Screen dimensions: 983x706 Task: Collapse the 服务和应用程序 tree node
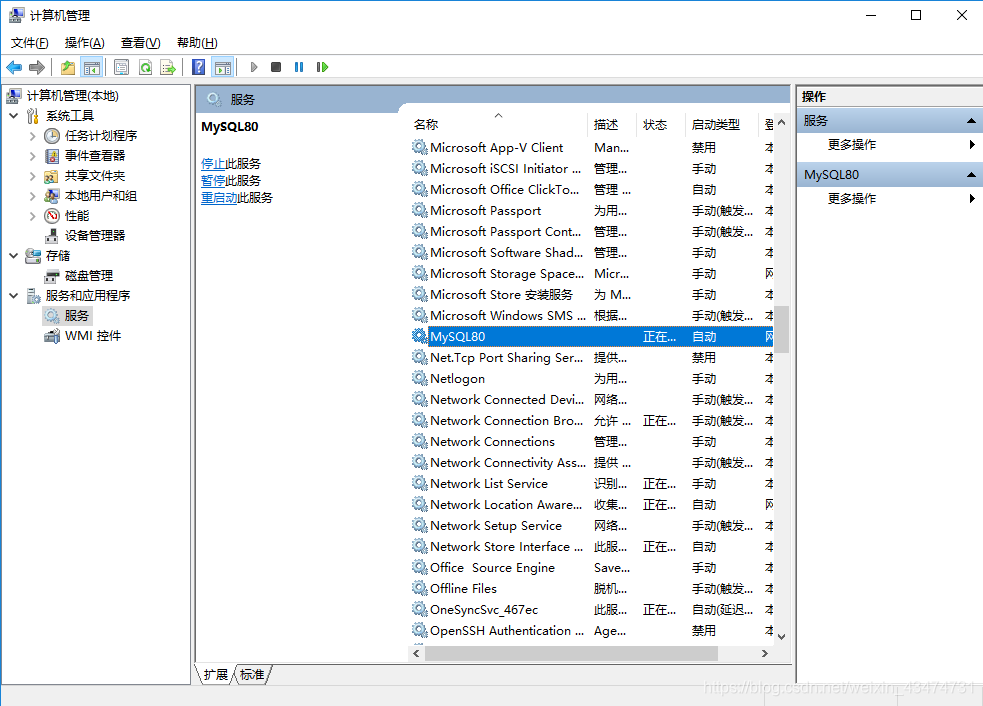[14, 295]
